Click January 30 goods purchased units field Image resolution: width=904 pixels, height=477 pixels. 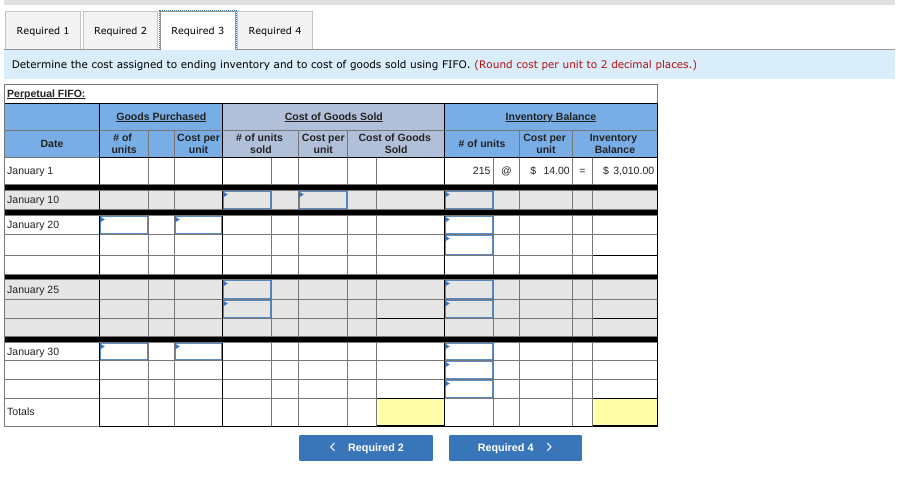(x=124, y=352)
